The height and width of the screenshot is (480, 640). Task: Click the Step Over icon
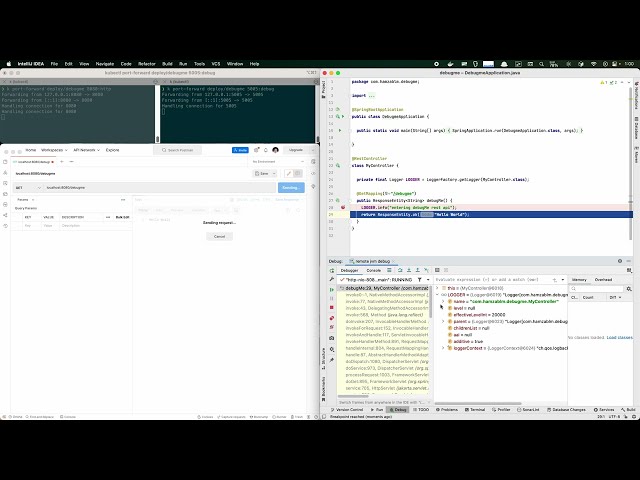tap(400, 270)
